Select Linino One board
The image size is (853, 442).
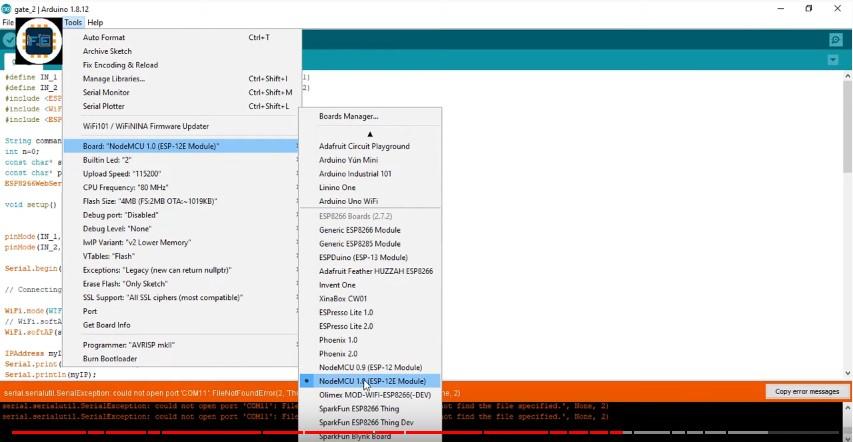[370, 187]
